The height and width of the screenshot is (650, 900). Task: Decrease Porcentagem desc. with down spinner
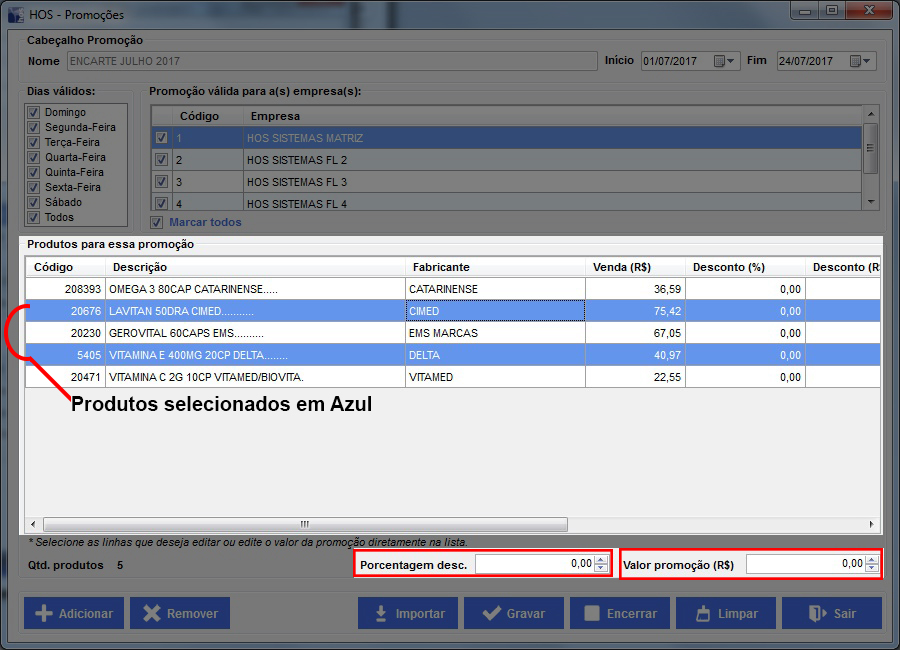point(601,568)
